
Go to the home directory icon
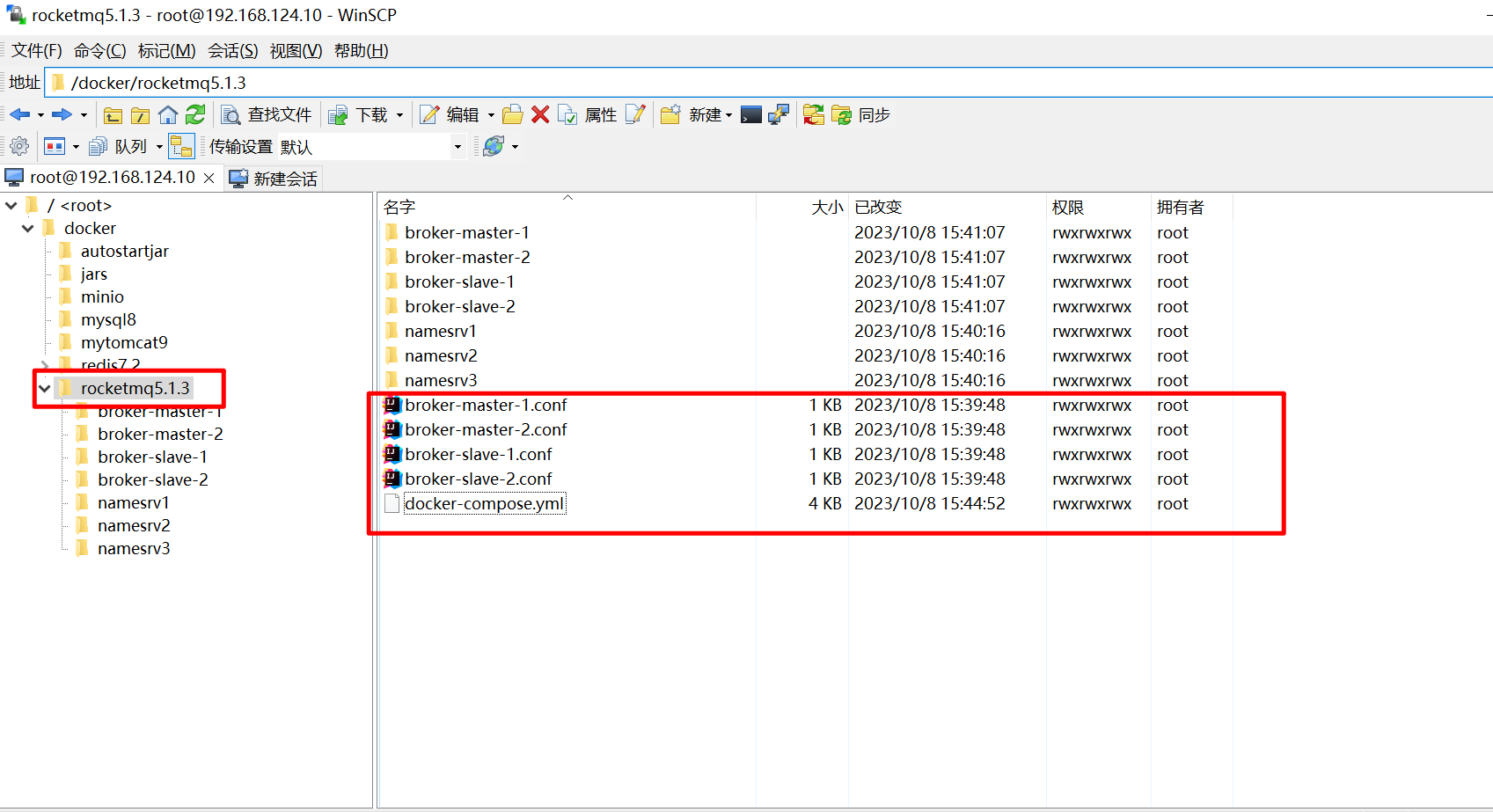tap(167, 114)
